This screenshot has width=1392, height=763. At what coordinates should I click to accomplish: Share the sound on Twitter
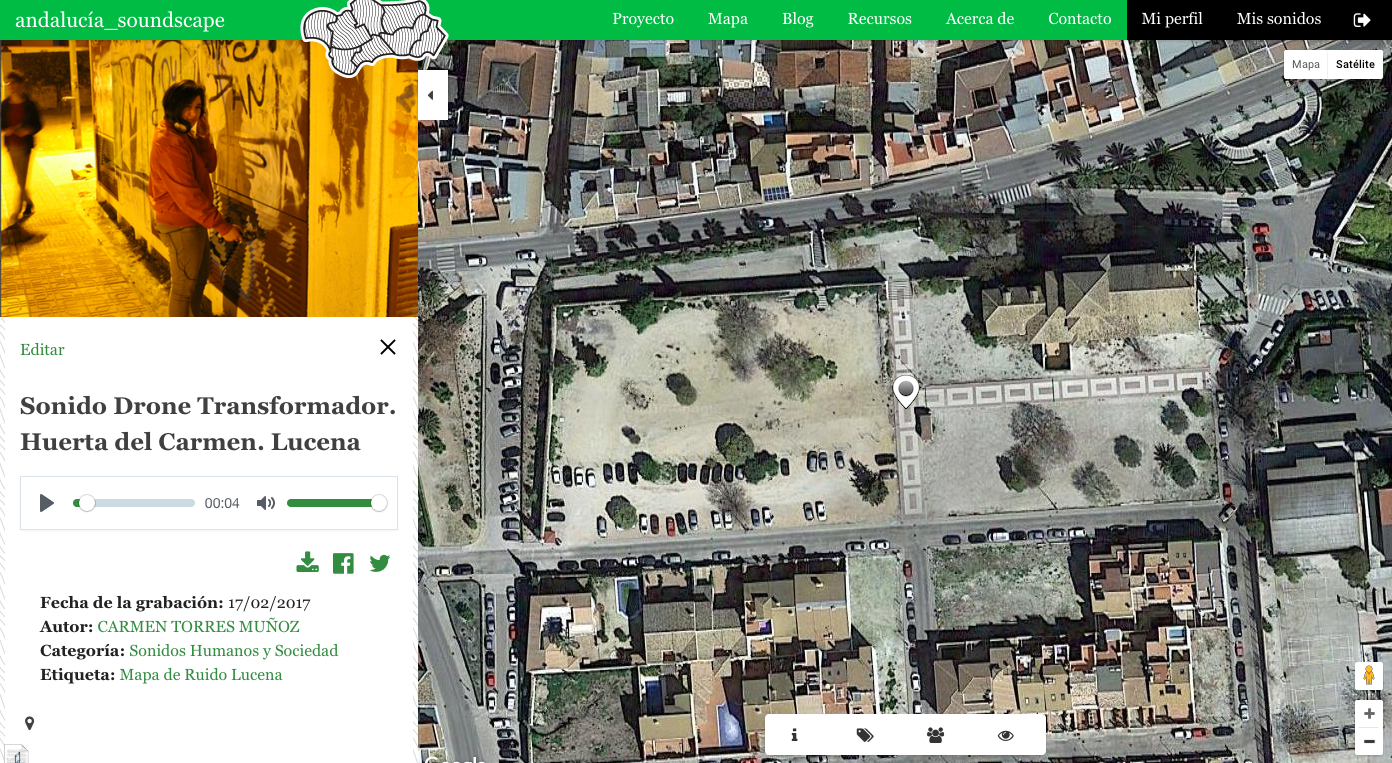coord(379,563)
